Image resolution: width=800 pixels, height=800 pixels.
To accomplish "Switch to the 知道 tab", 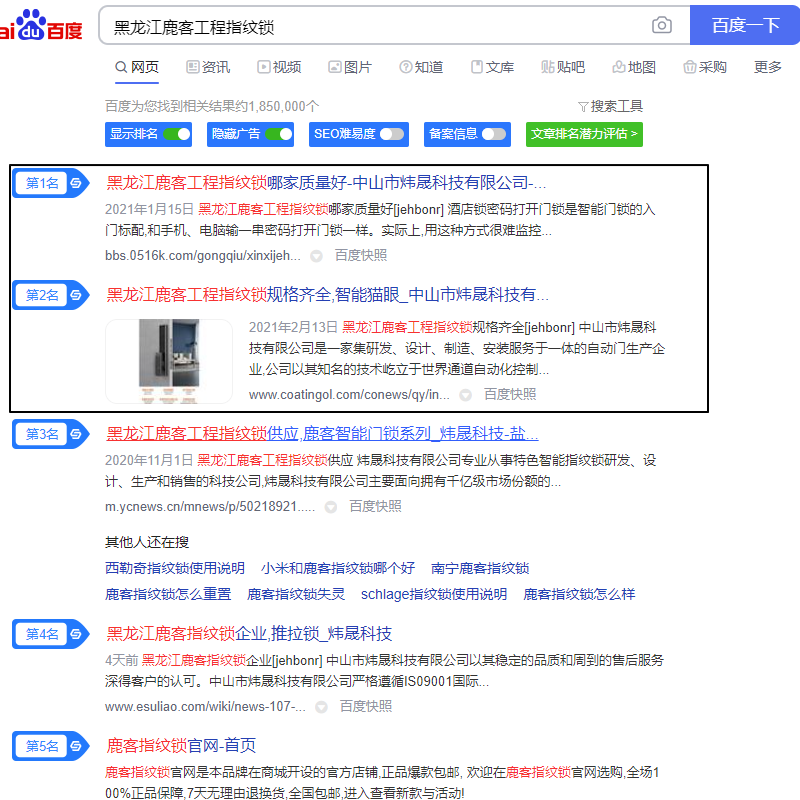I will click(x=421, y=67).
